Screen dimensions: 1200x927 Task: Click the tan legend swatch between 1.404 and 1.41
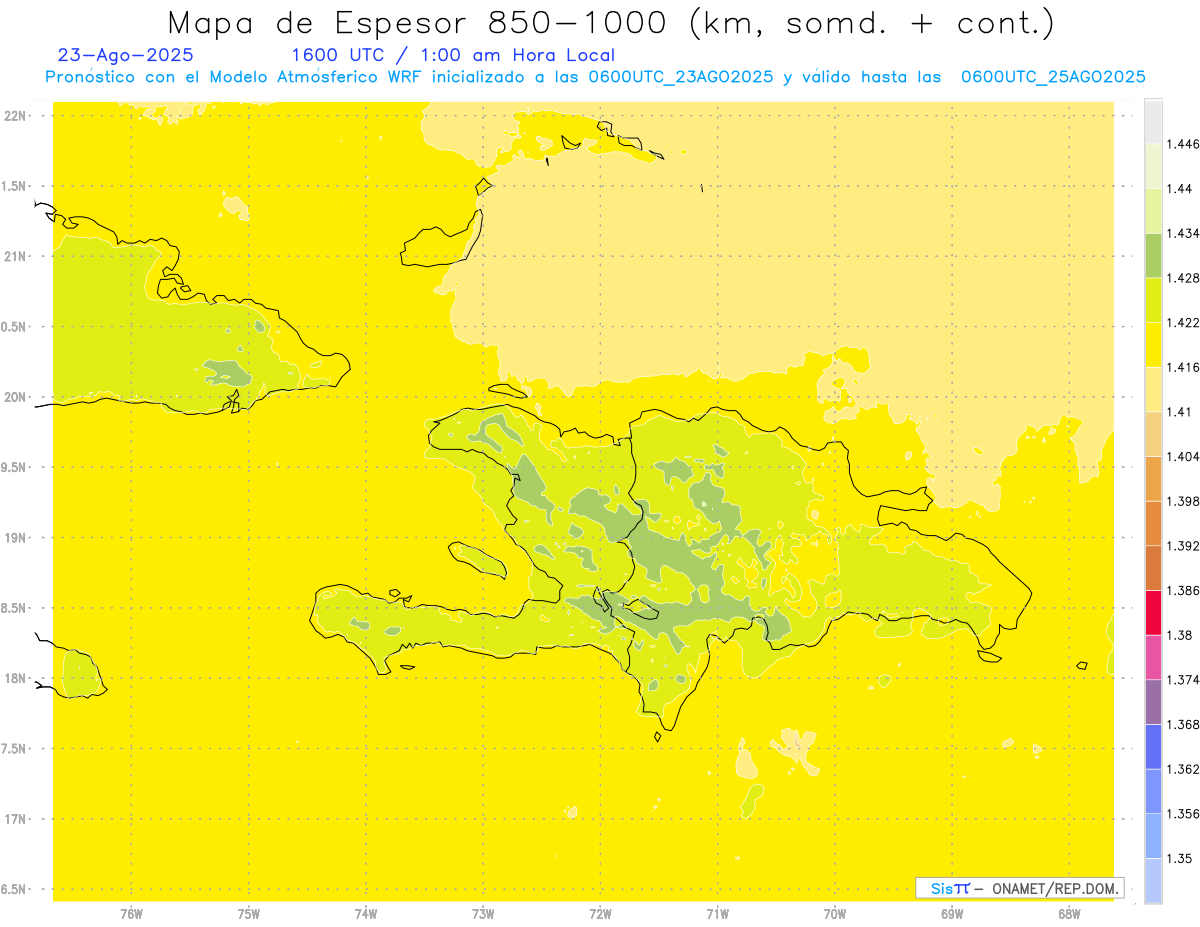tap(1153, 434)
